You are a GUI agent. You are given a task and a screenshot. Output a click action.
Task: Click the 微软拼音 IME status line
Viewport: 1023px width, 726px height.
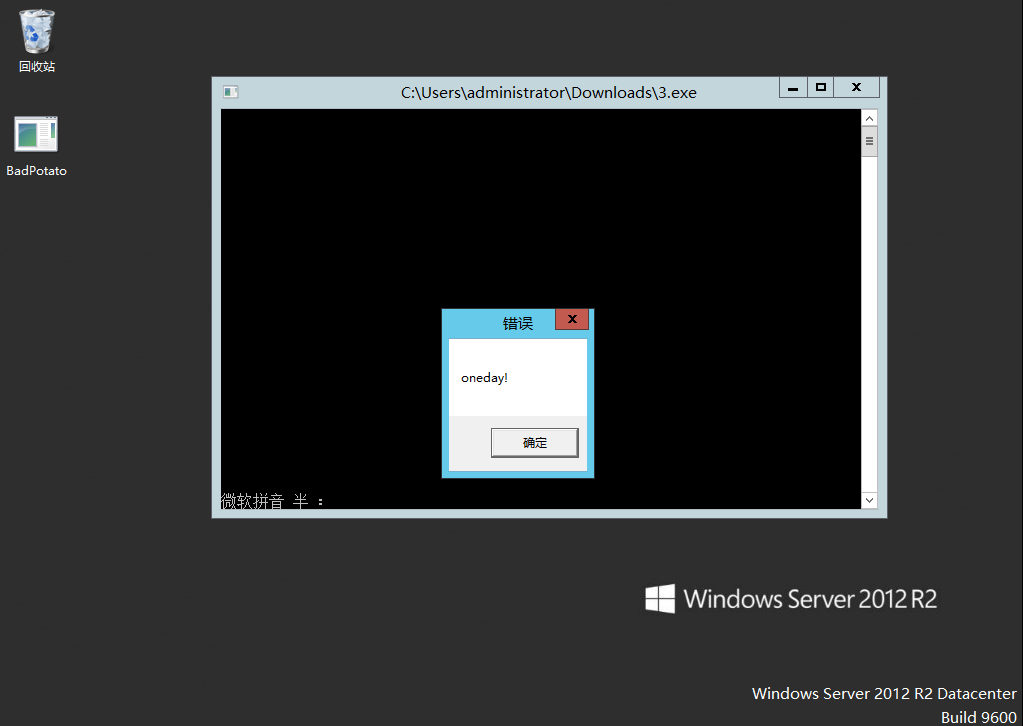click(x=272, y=501)
